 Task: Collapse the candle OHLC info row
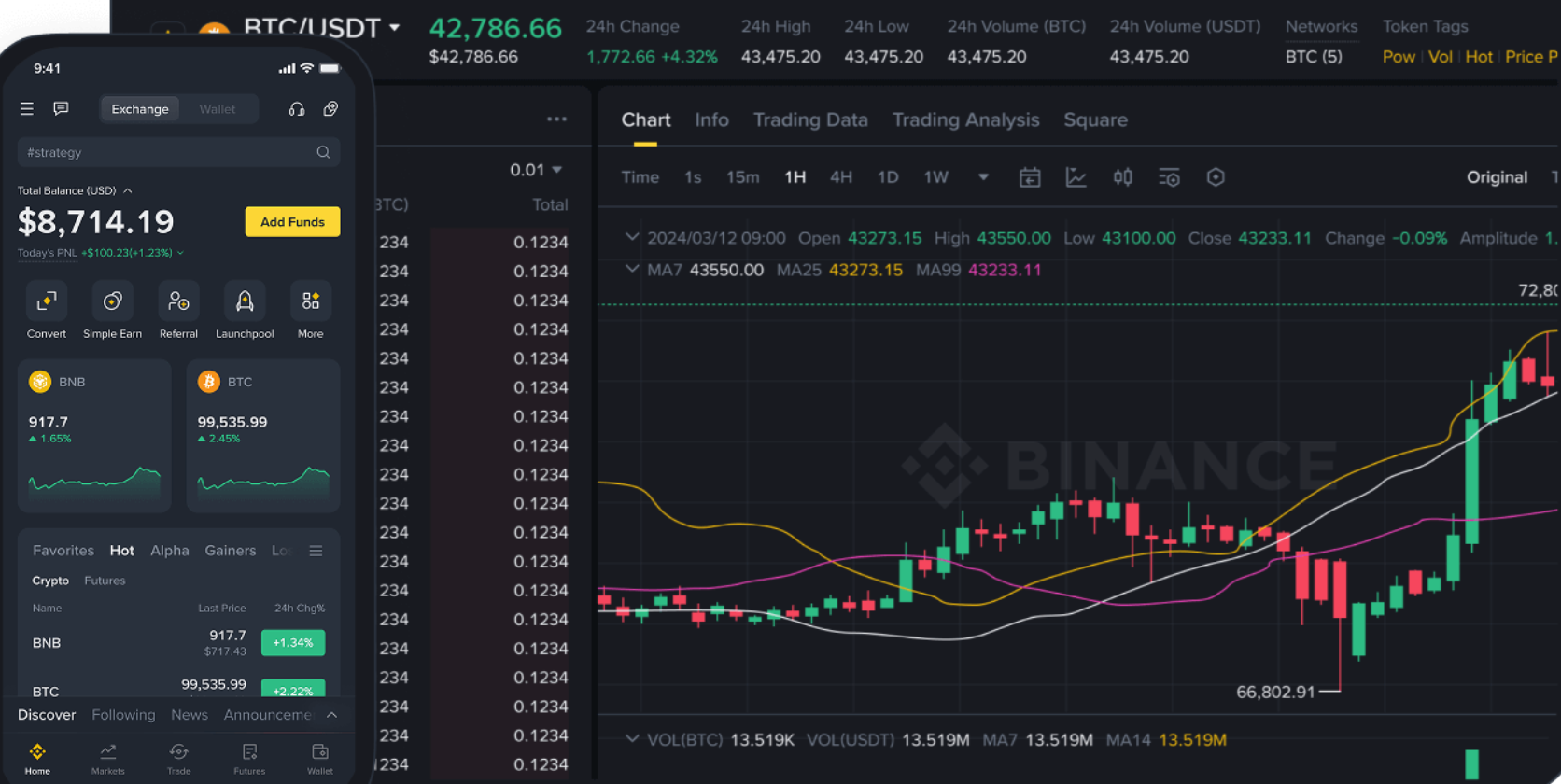click(632, 237)
